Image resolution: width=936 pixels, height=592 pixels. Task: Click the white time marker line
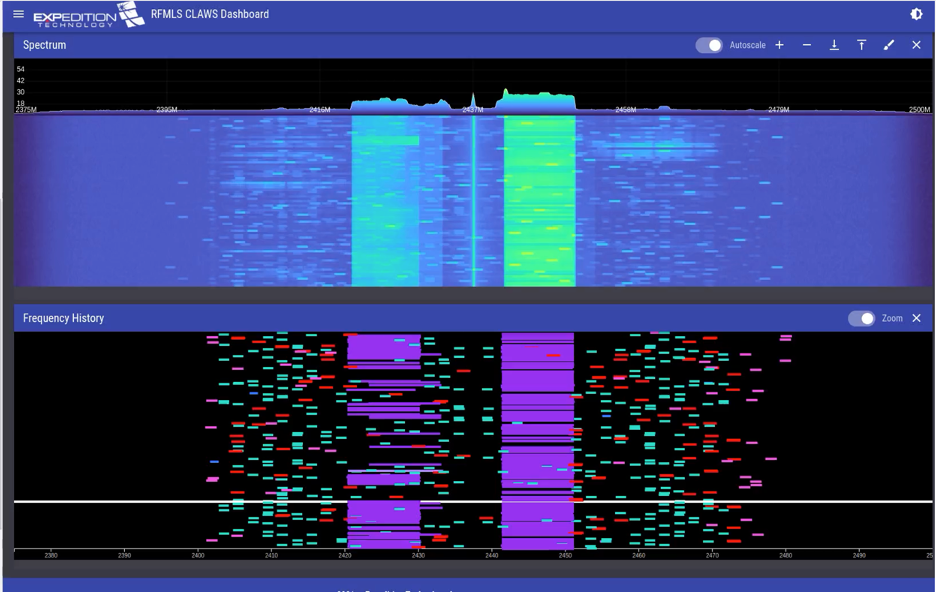pyautogui.click(x=473, y=501)
